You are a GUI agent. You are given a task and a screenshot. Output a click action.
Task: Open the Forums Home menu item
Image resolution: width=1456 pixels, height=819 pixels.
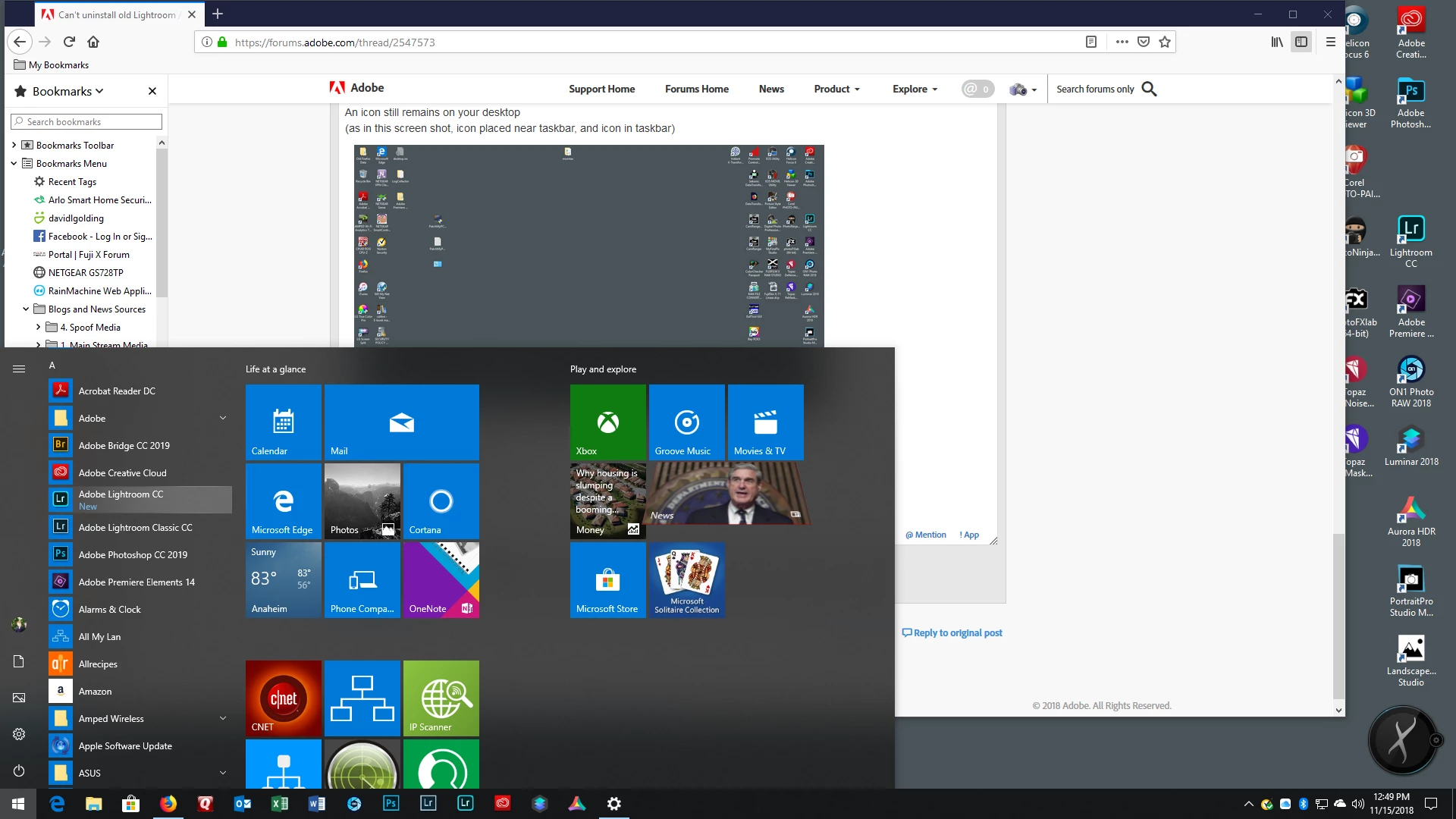(696, 89)
